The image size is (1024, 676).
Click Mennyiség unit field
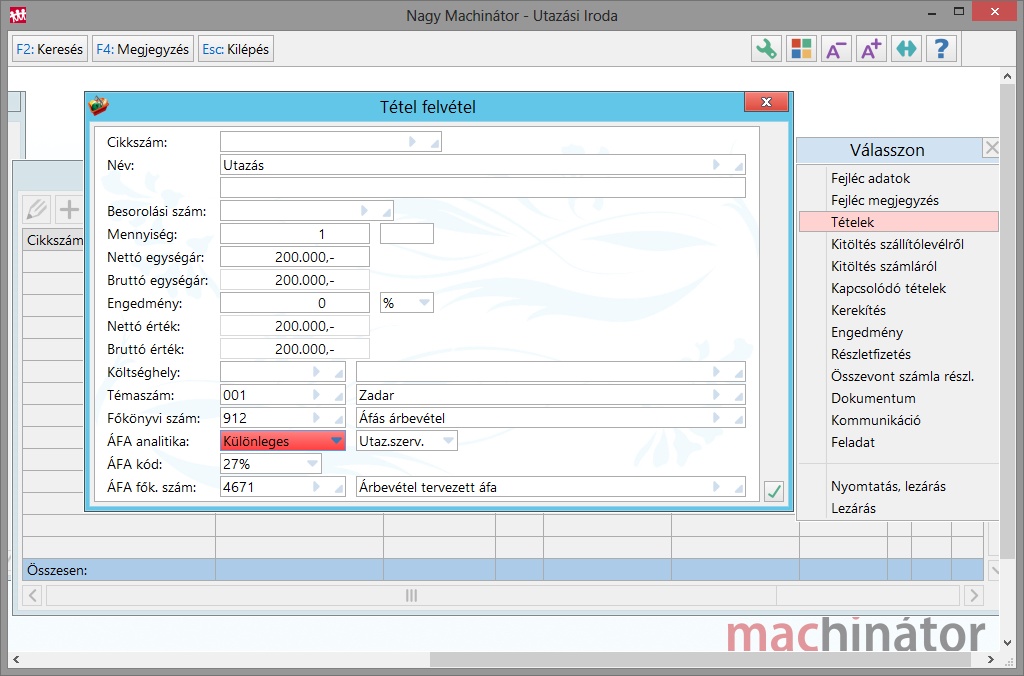(407, 234)
